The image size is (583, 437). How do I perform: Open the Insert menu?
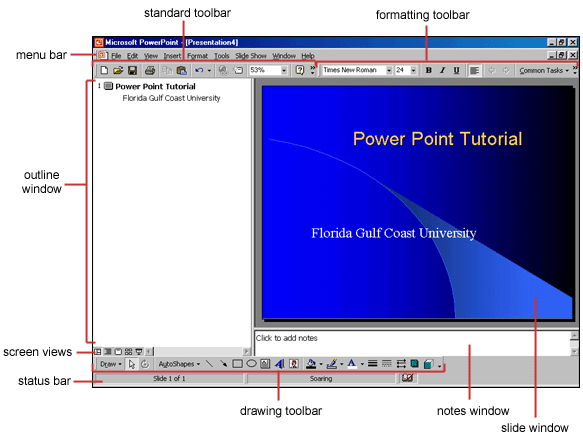173,56
